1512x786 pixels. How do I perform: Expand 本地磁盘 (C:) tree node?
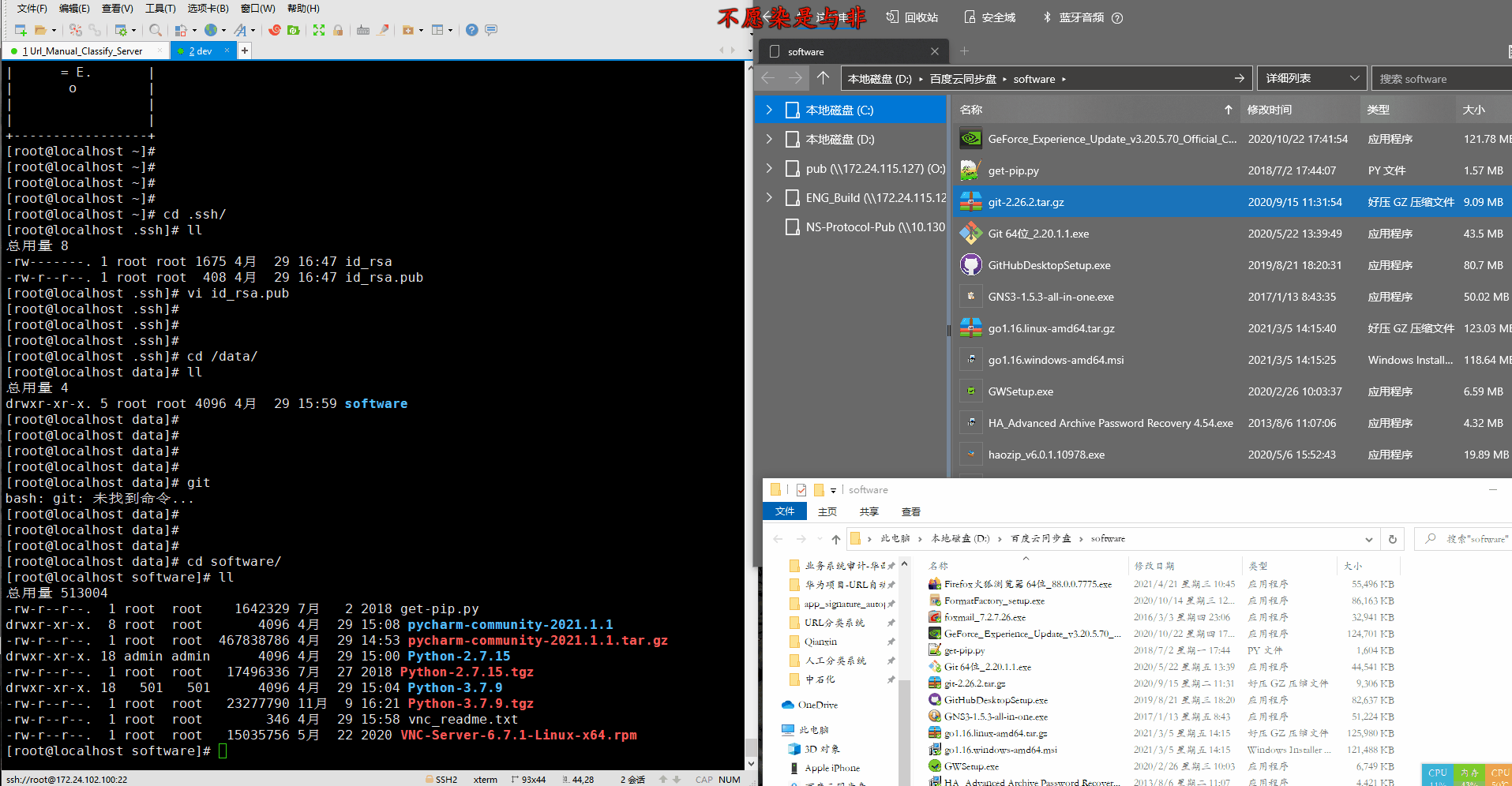click(x=769, y=110)
